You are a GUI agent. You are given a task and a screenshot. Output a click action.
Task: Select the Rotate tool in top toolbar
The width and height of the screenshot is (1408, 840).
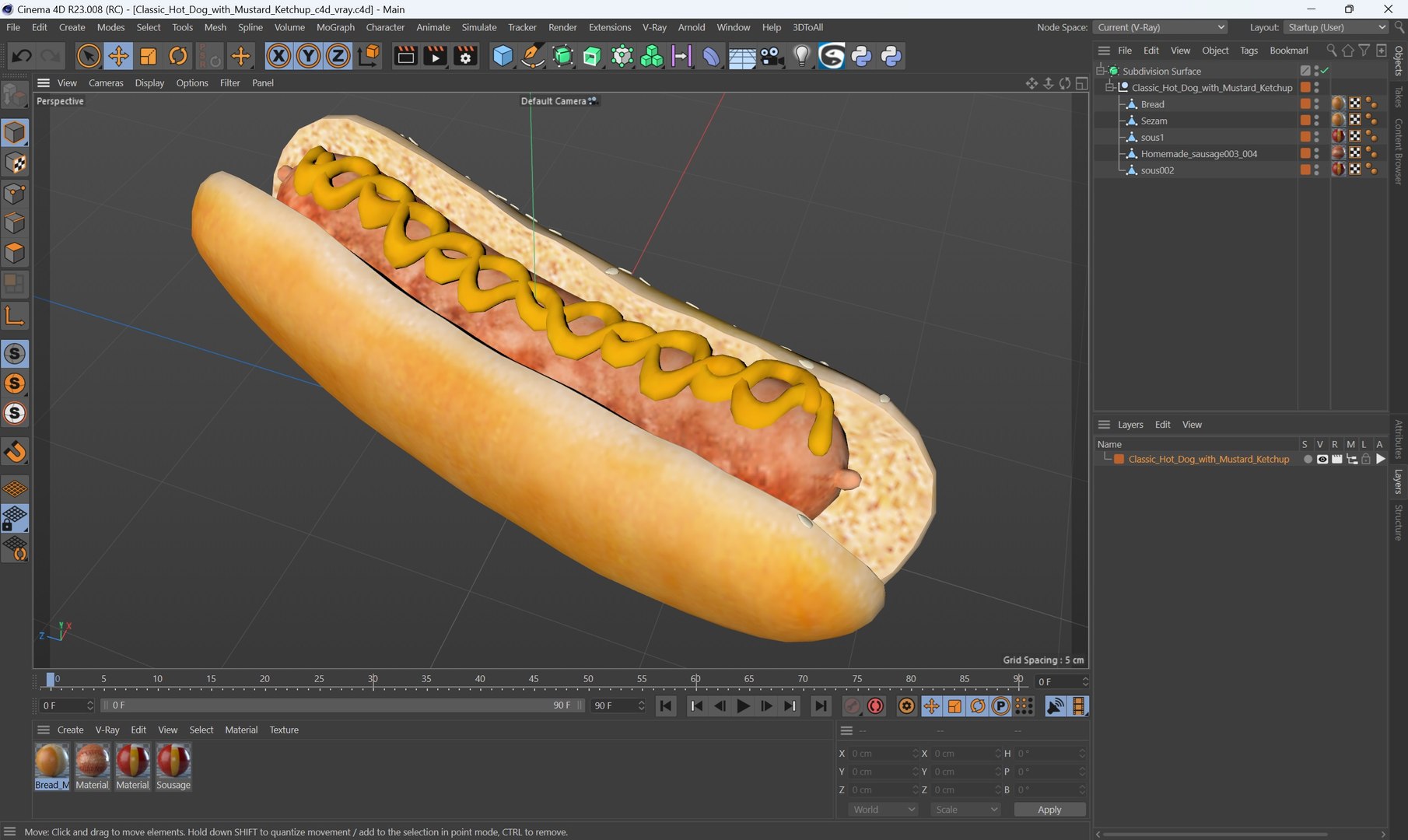pos(178,56)
